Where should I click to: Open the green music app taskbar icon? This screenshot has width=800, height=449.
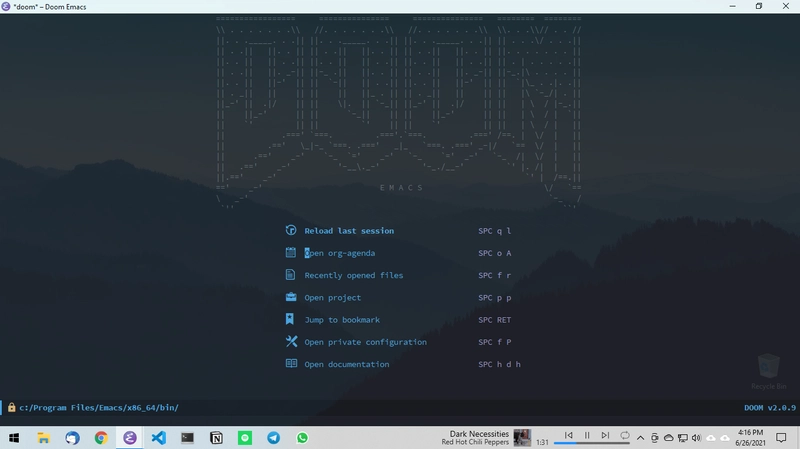pos(245,438)
